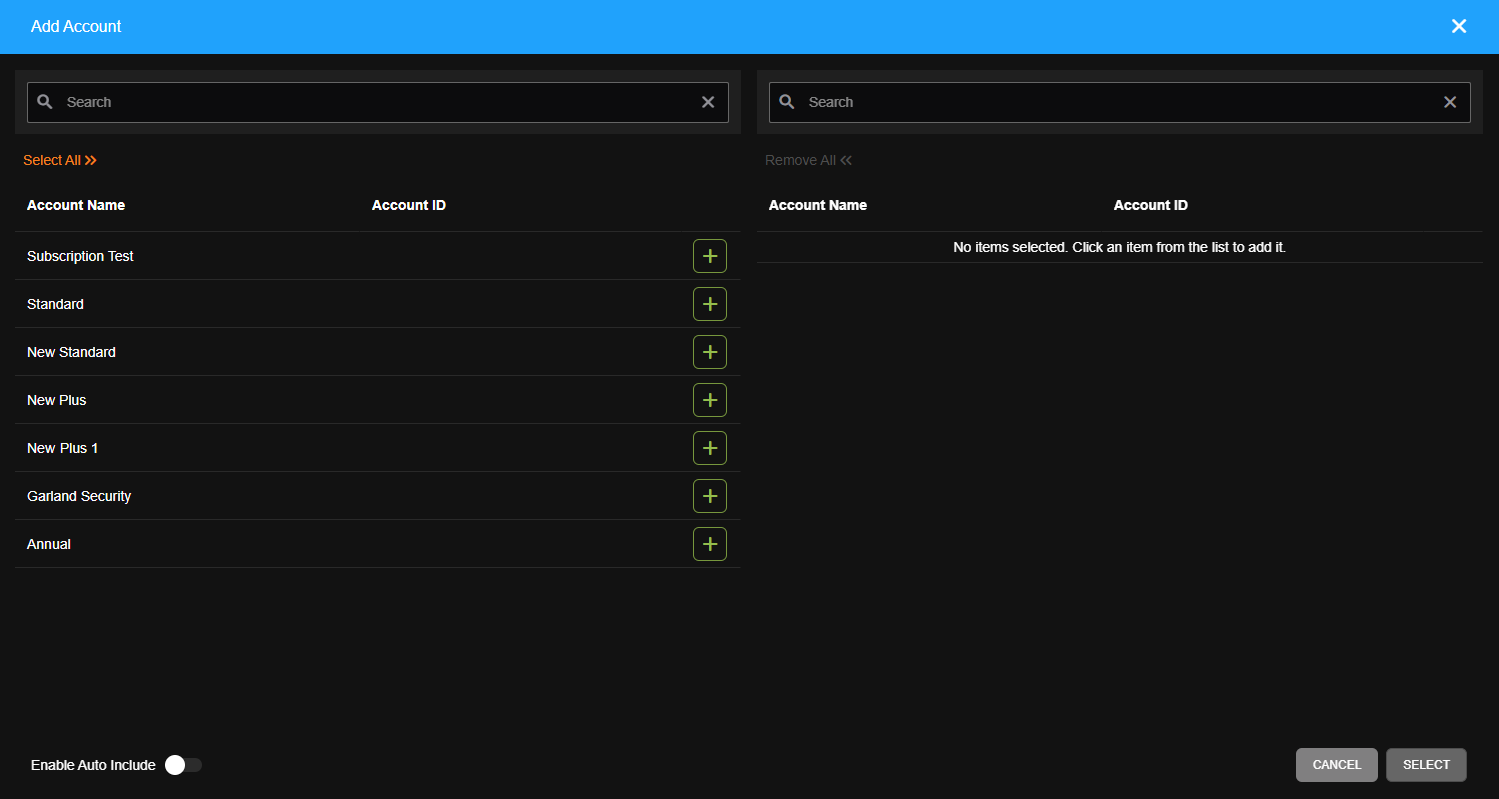
Task: Add the New Plus 1 account
Action: pos(709,448)
